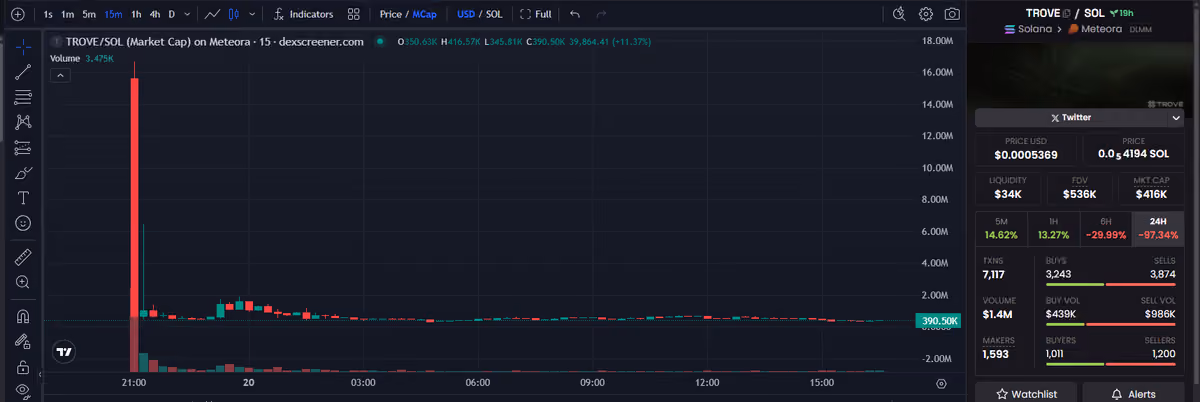The image size is (1200, 402).
Task: Set chart denomination to USD
Action: pyautogui.click(x=466, y=14)
